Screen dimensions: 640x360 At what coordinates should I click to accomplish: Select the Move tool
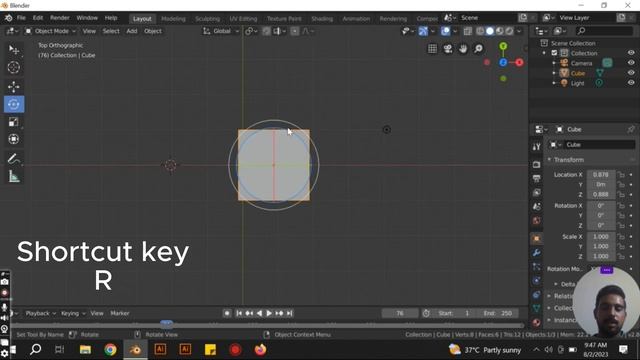(14, 87)
